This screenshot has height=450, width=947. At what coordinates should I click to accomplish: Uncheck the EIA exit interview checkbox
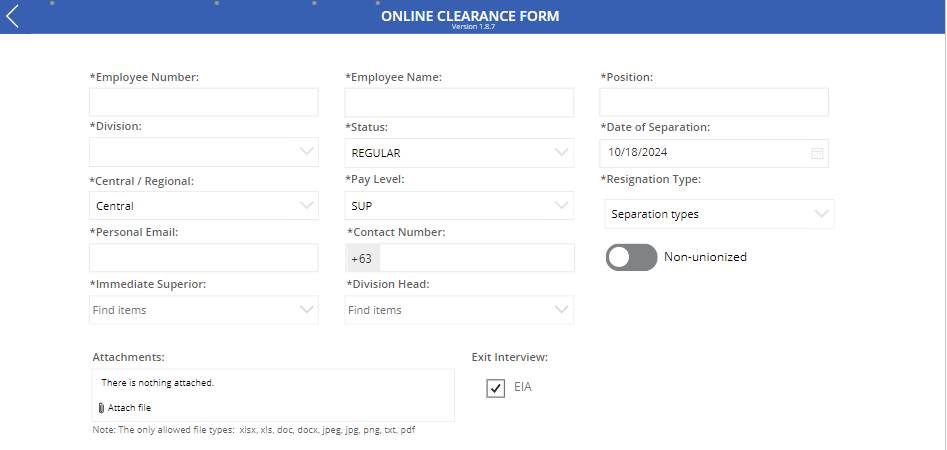[x=496, y=388]
